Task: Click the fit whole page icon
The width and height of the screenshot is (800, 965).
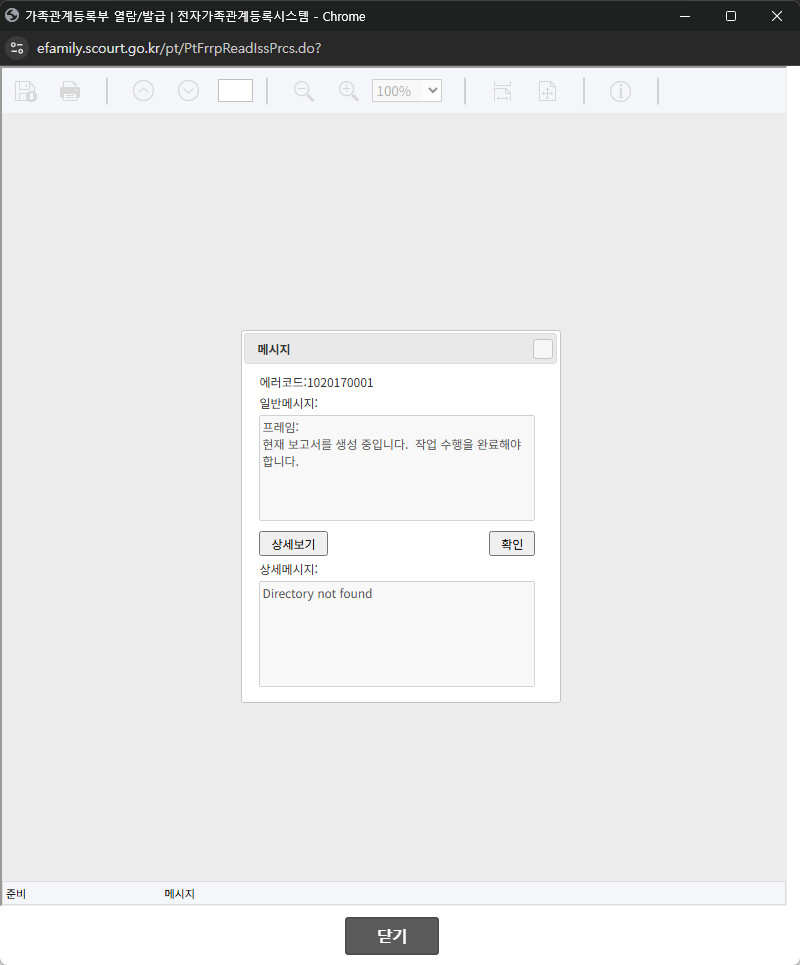Action: coord(547,91)
